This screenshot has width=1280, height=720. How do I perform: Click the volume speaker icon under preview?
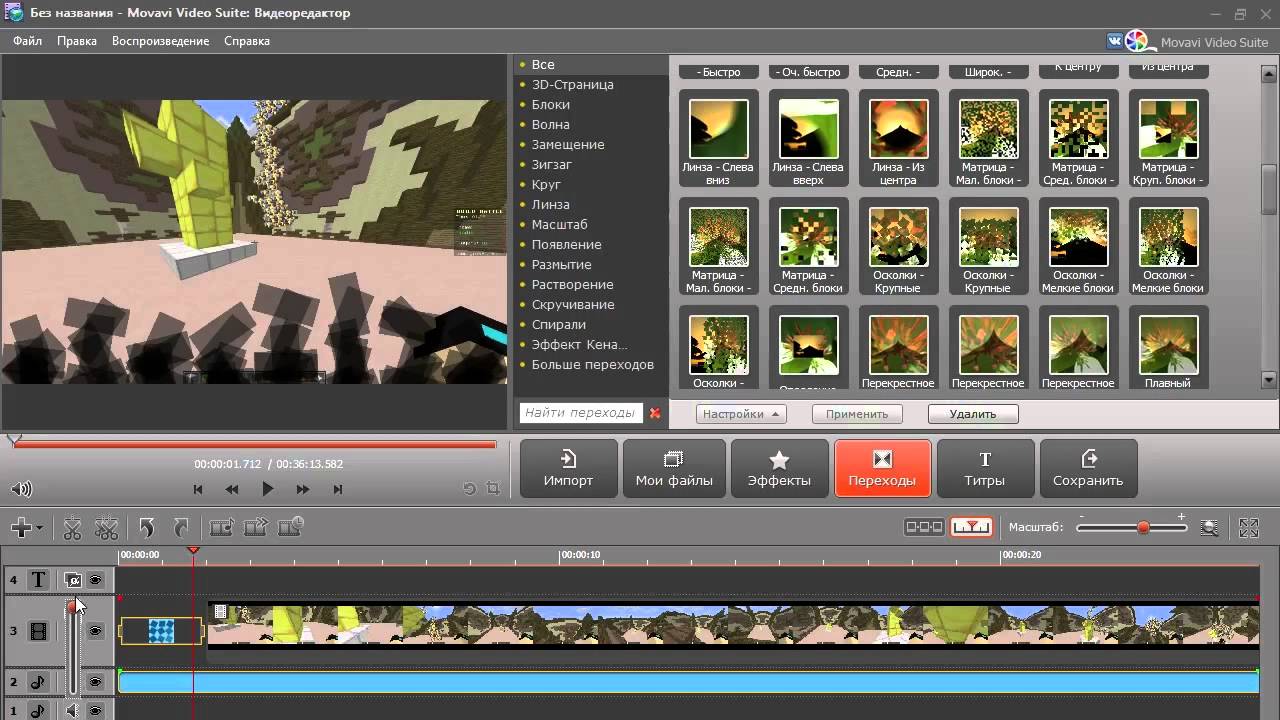click(x=21, y=489)
